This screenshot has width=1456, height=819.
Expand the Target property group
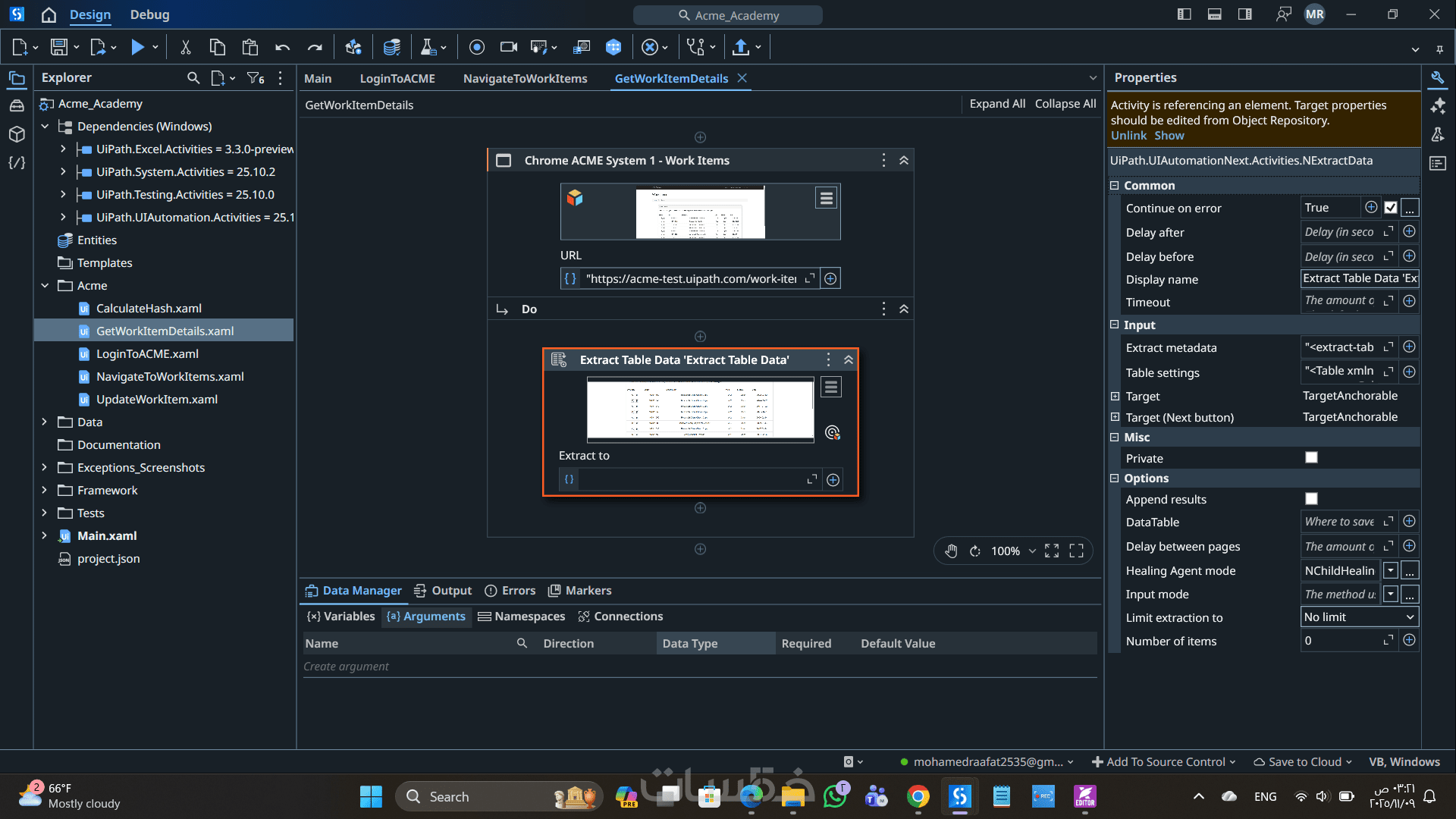1115,397
